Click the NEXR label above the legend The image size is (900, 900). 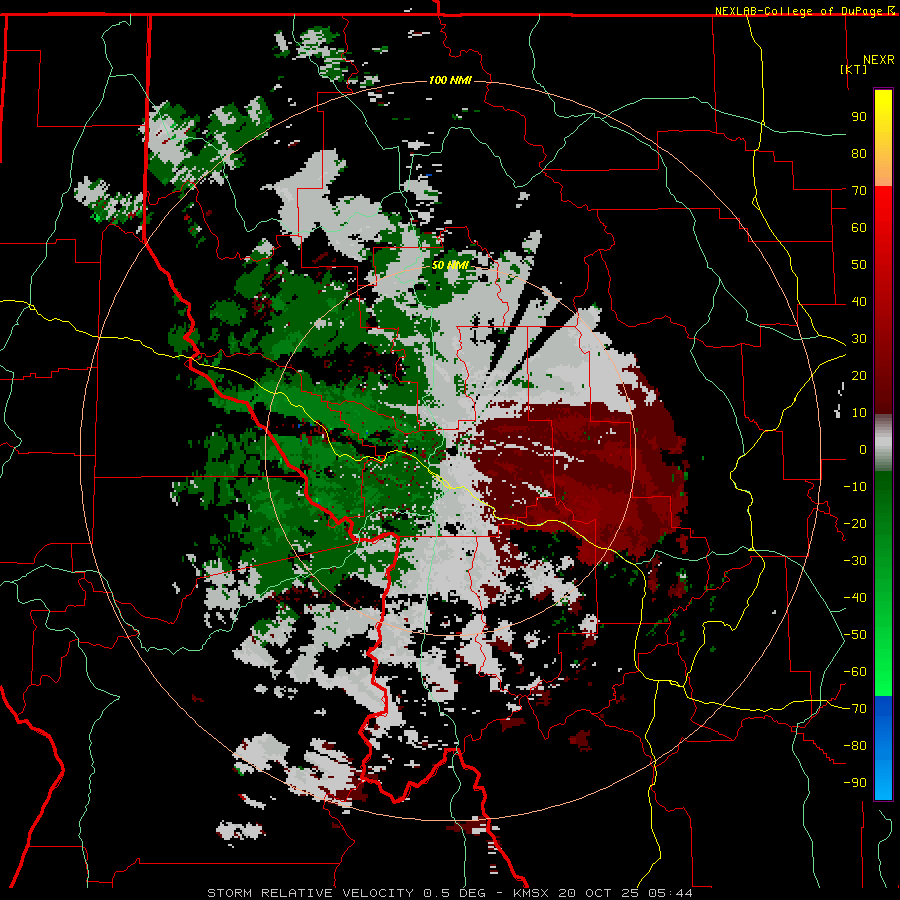(878, 59)
